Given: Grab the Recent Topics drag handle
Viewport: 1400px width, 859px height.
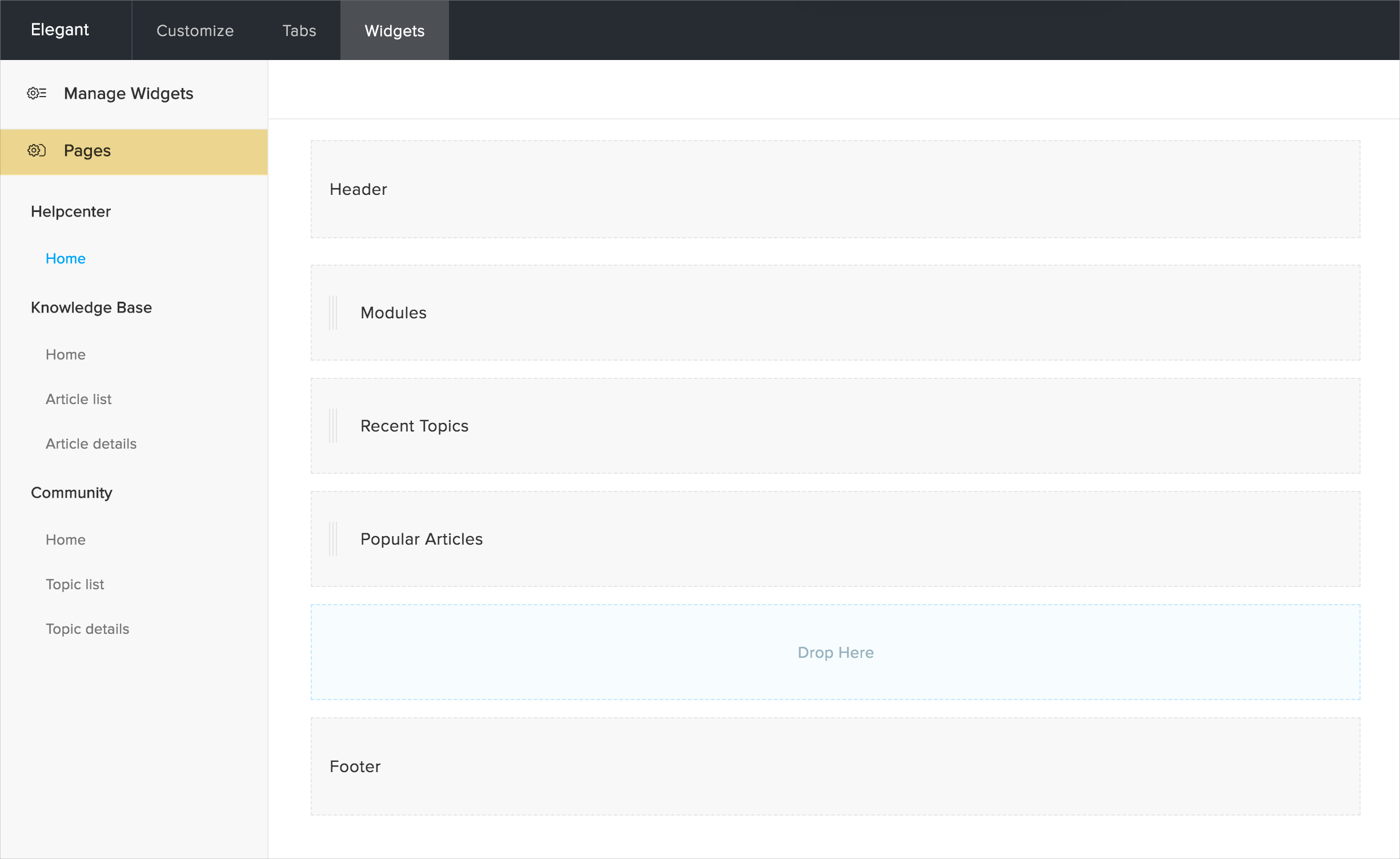Looking at the screenshot, I should (x=333, y=426).
